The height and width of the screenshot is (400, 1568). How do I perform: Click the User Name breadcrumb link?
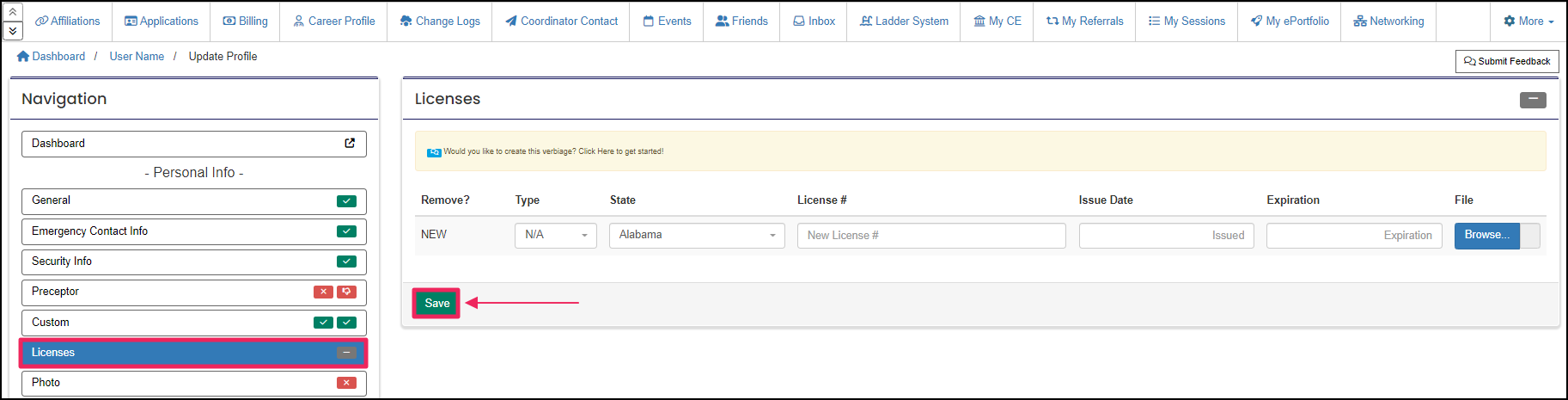[x=137, y=56]
